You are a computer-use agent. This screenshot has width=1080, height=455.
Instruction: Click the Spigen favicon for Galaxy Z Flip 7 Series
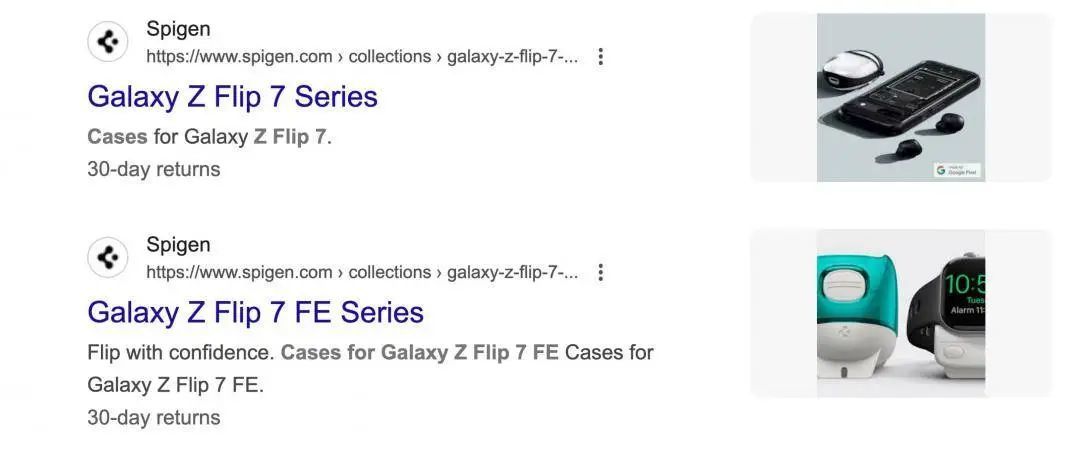click(x=108, y=42)
